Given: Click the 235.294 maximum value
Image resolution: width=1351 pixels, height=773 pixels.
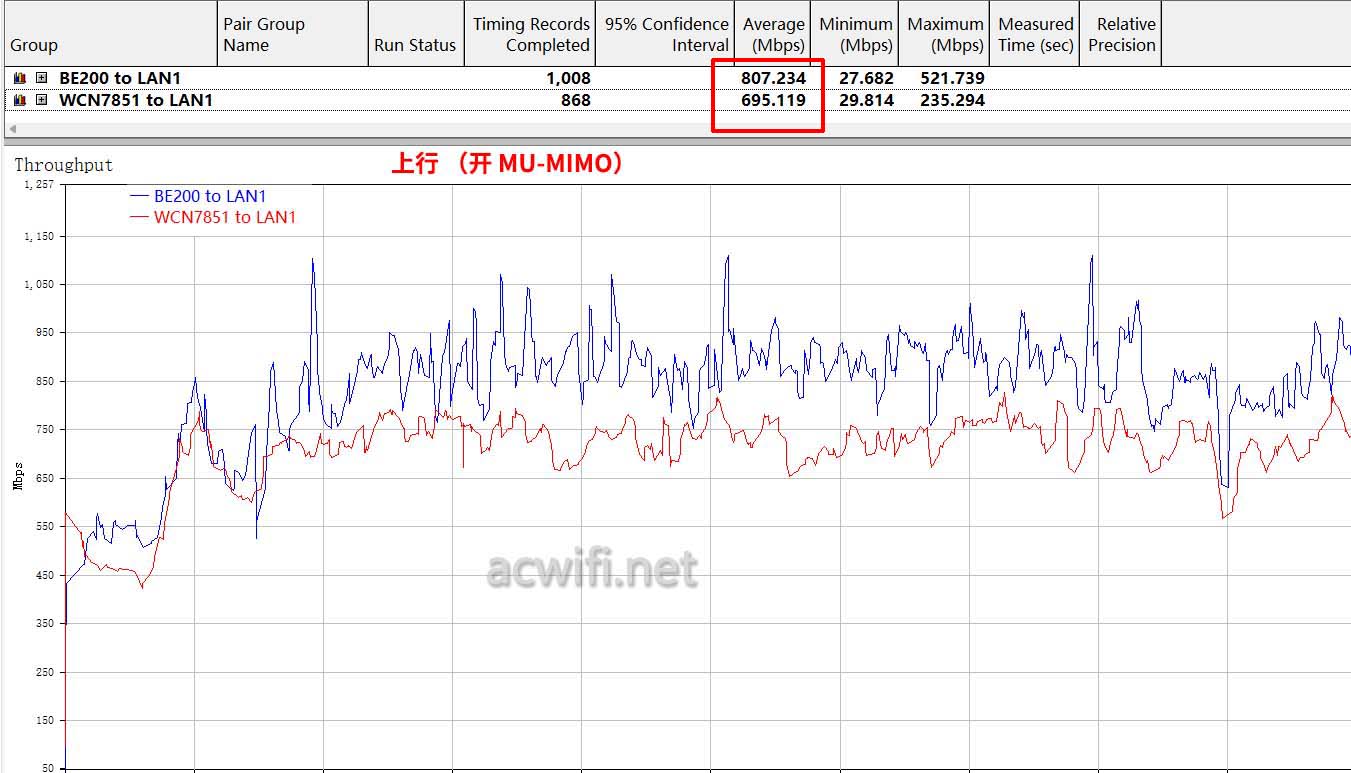Looking at the screenshot, I should click(x=953, y=100).
